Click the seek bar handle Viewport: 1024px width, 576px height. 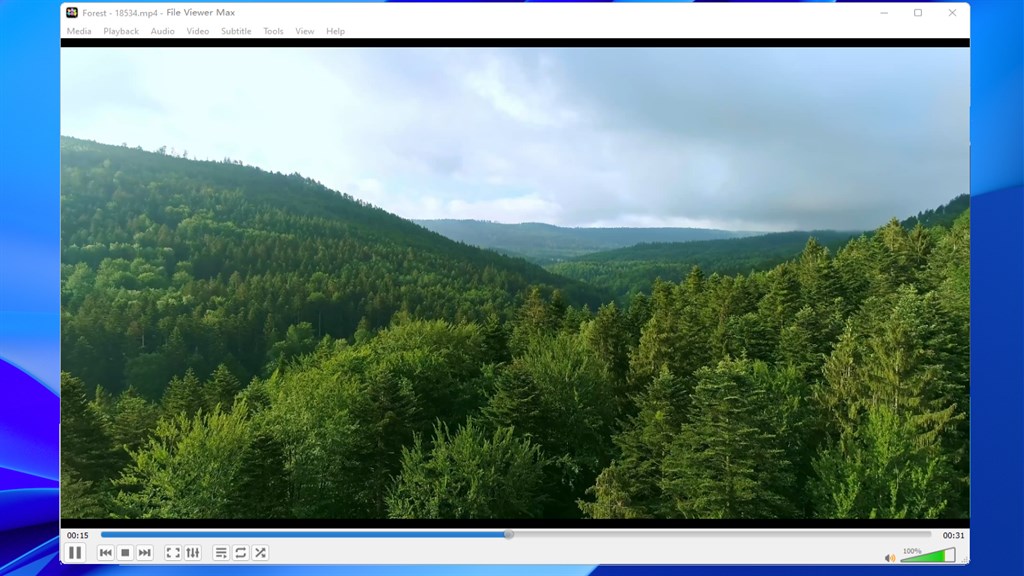(x=509, y=534)
